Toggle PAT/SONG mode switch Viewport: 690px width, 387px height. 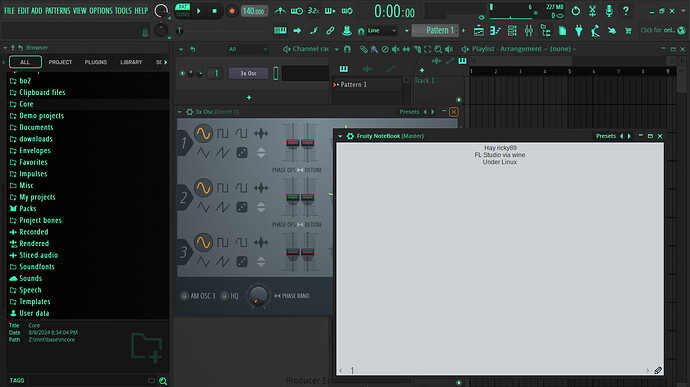coord(182,11)
